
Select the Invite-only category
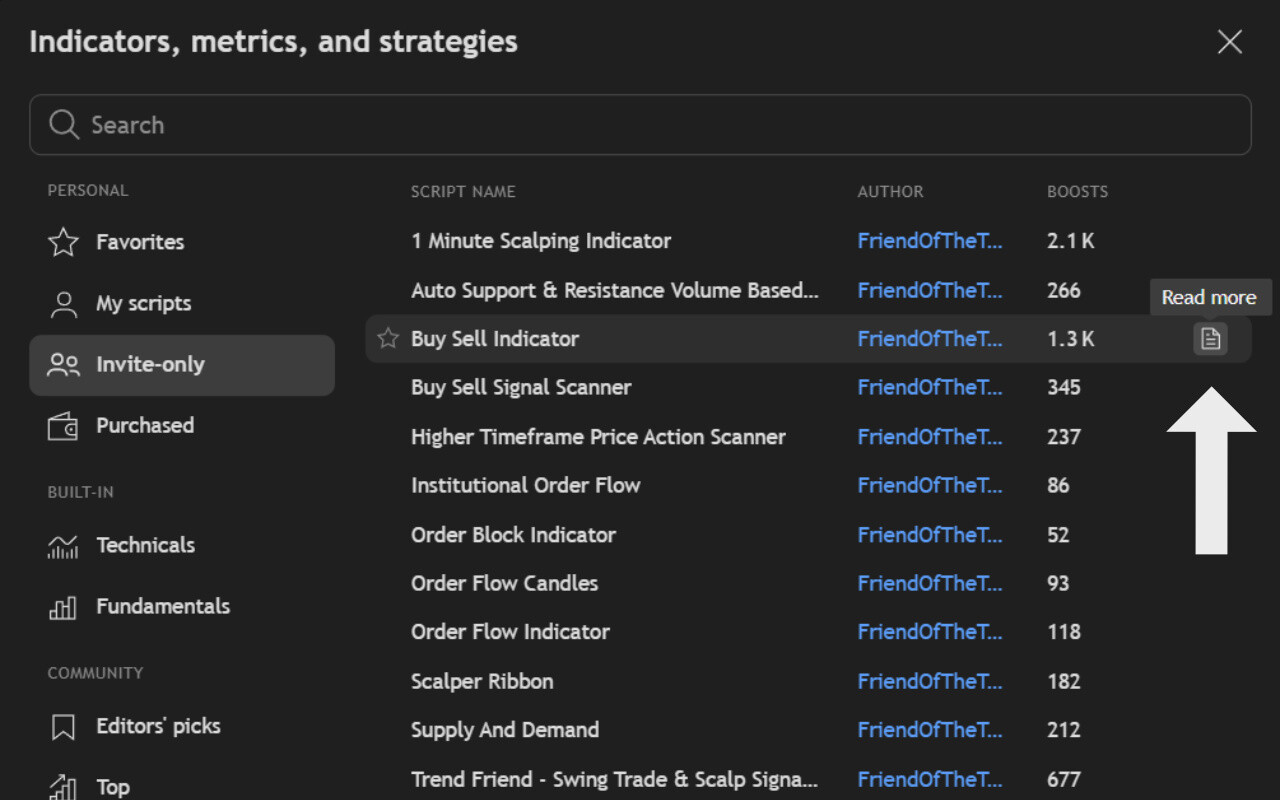(182, 365)
